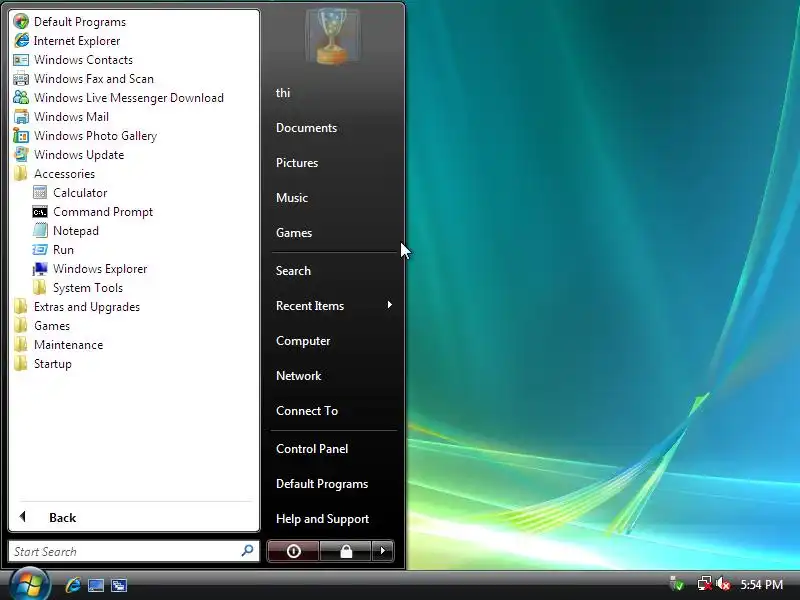Image resolution: width=800 pixels, height=600 pixels.
Task: Open the Run icon
Action: [40, 249]
